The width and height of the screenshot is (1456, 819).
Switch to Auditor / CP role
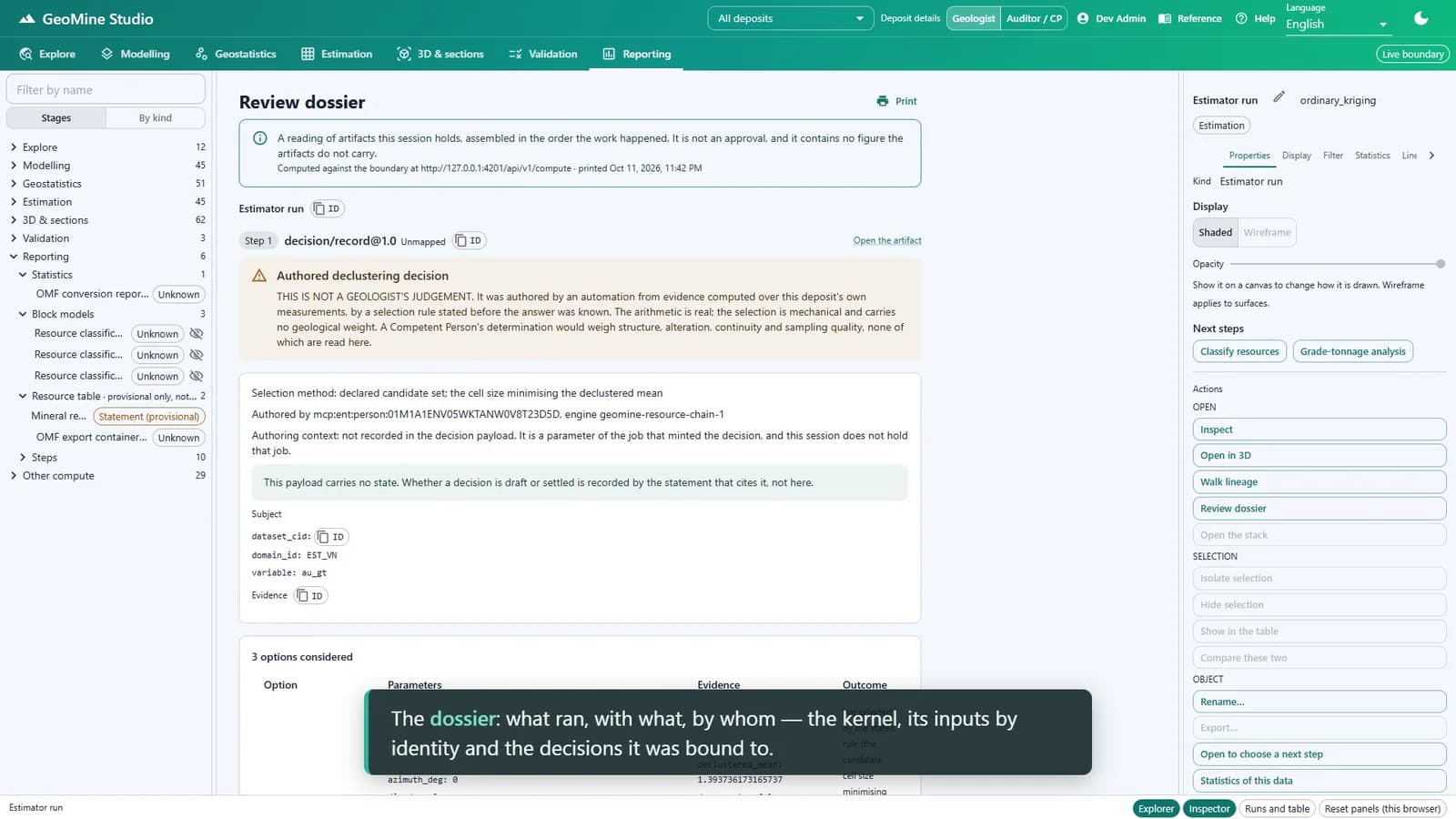[x=1034, y=18]
